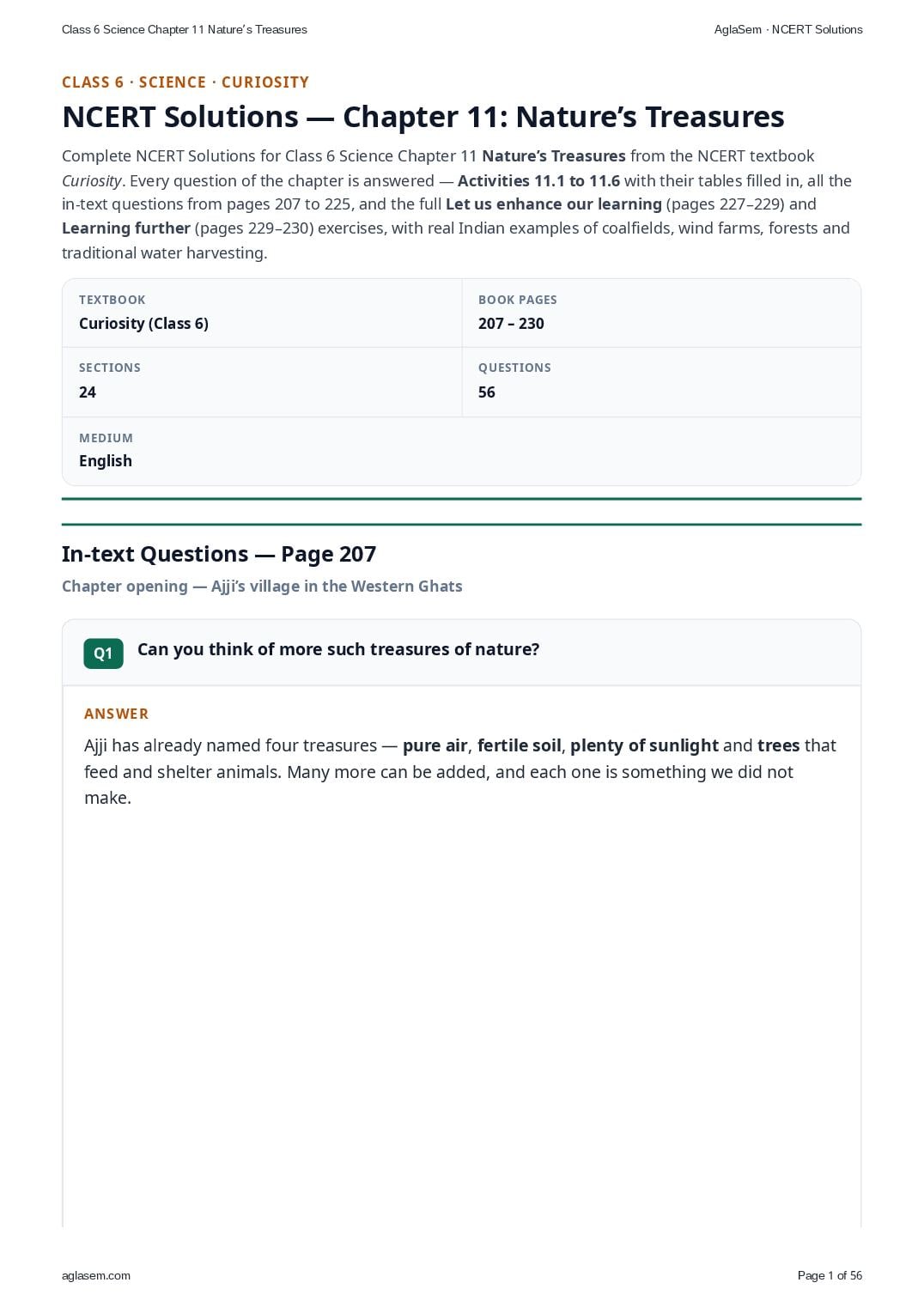
Task: Click the AglaSem · NCERT Solutions header text
Action: click(x=788, y=29)
